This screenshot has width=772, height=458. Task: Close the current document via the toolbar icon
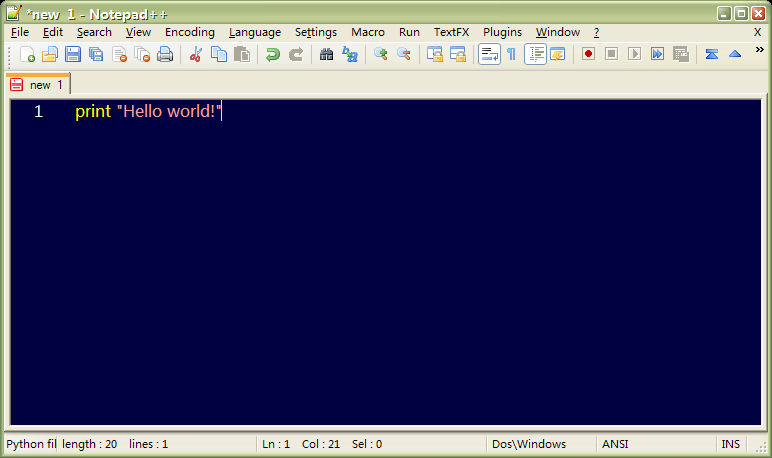click(x=119, y=54)
